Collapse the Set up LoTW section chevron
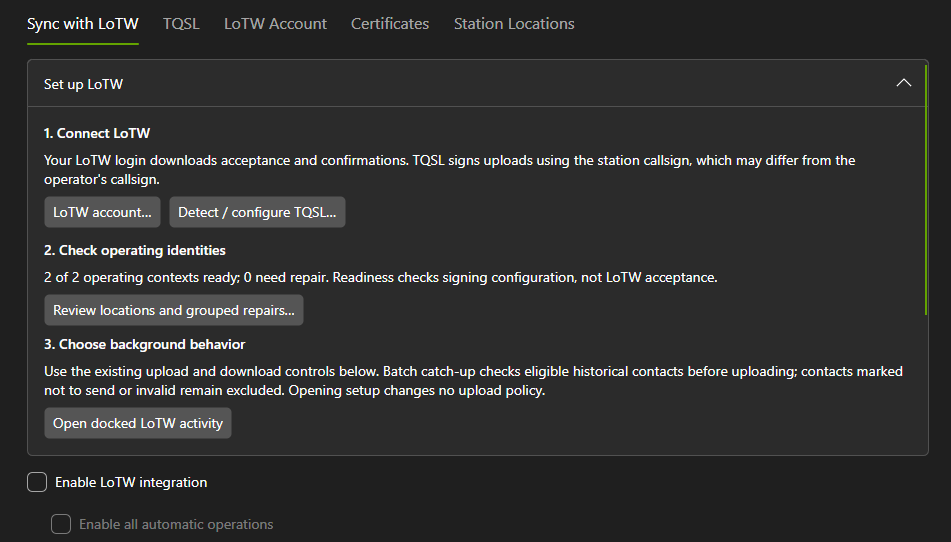Screen dimensions: 951x542 904,83
